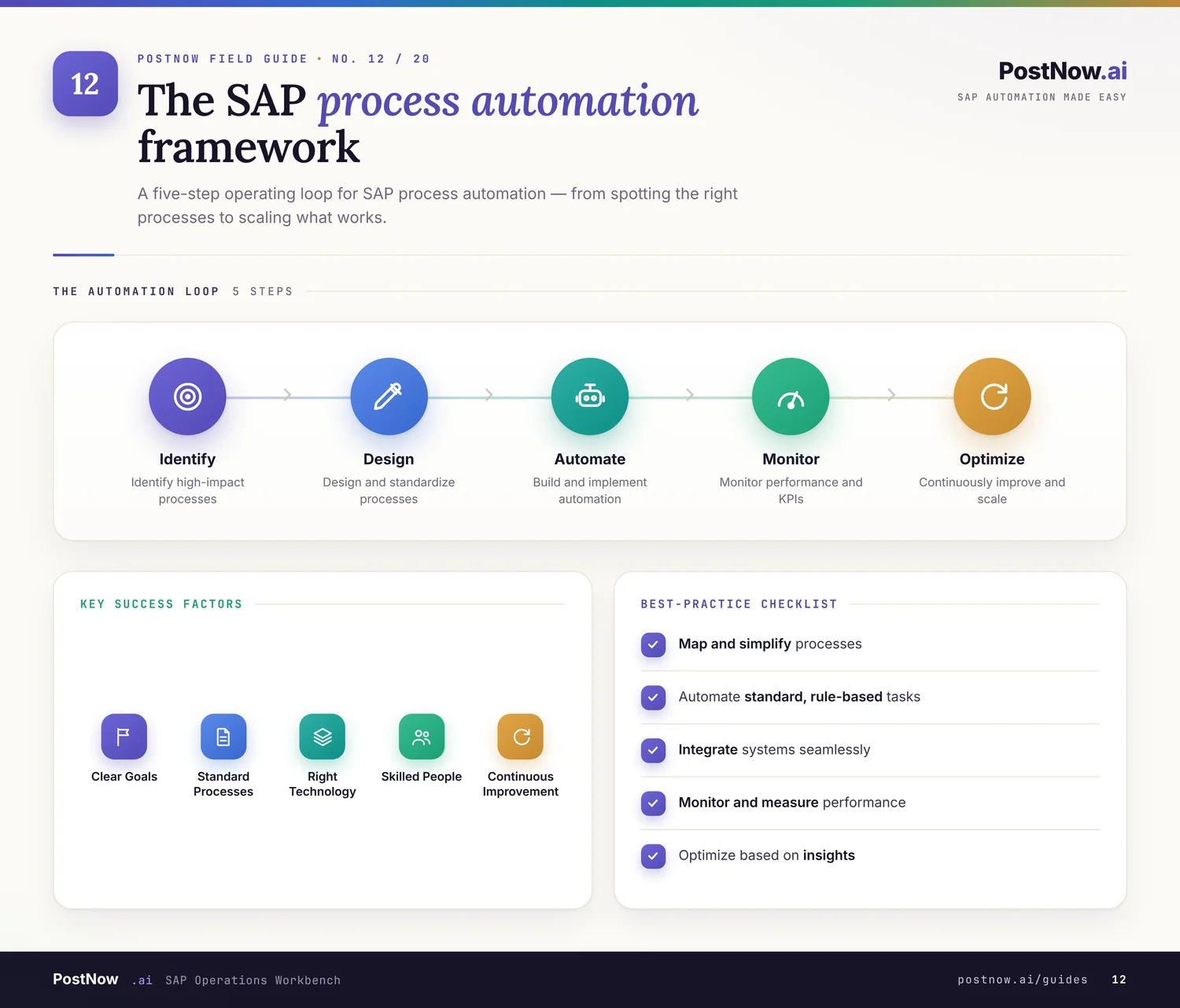Click 'THE AUTOMATION LOOP' section heading
The width and height of the screenshot is (1180, 1008).
(x=136, y=291)
